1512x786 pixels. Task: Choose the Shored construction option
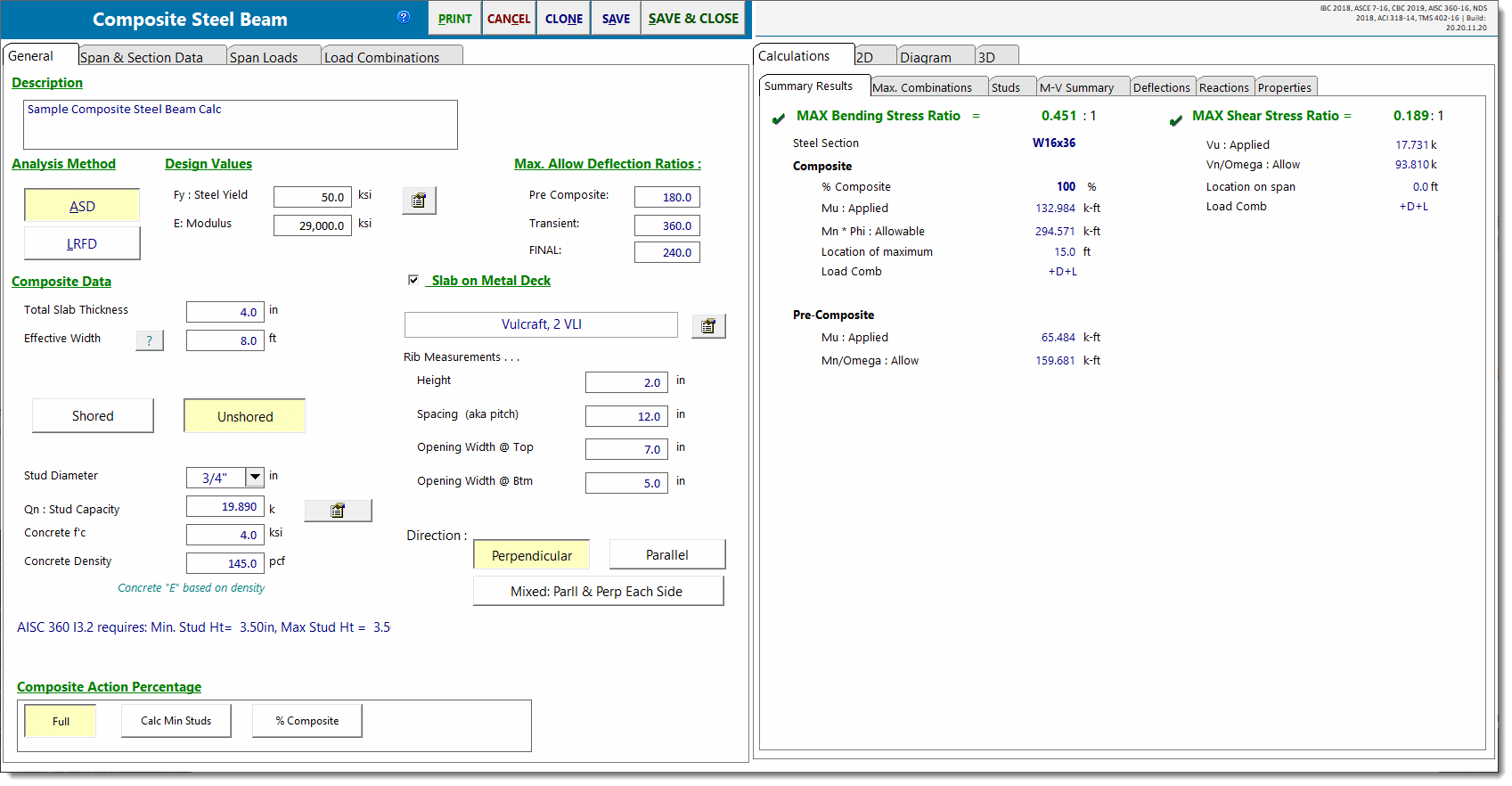click(93, 416)
